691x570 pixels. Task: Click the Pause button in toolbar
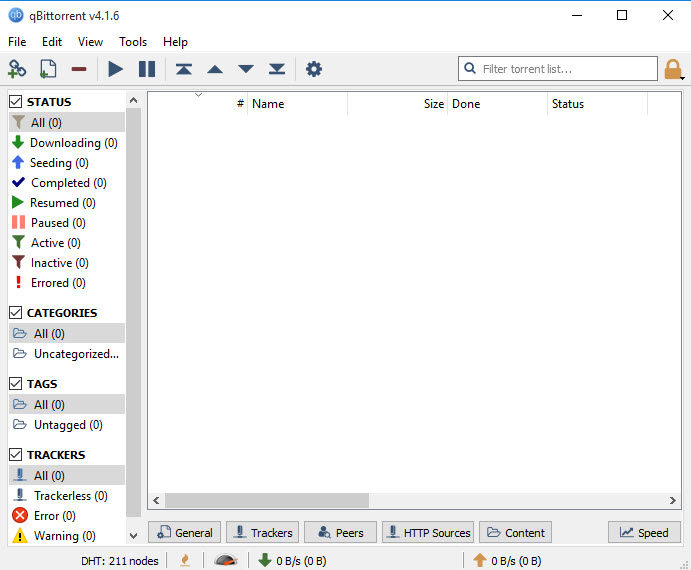(x=147, y=69)
